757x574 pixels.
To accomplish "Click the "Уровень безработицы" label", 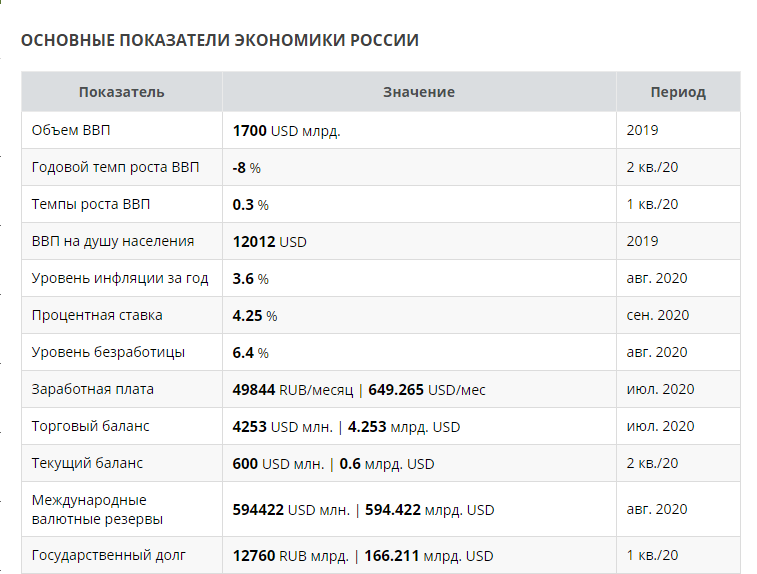I will [108, 352].
